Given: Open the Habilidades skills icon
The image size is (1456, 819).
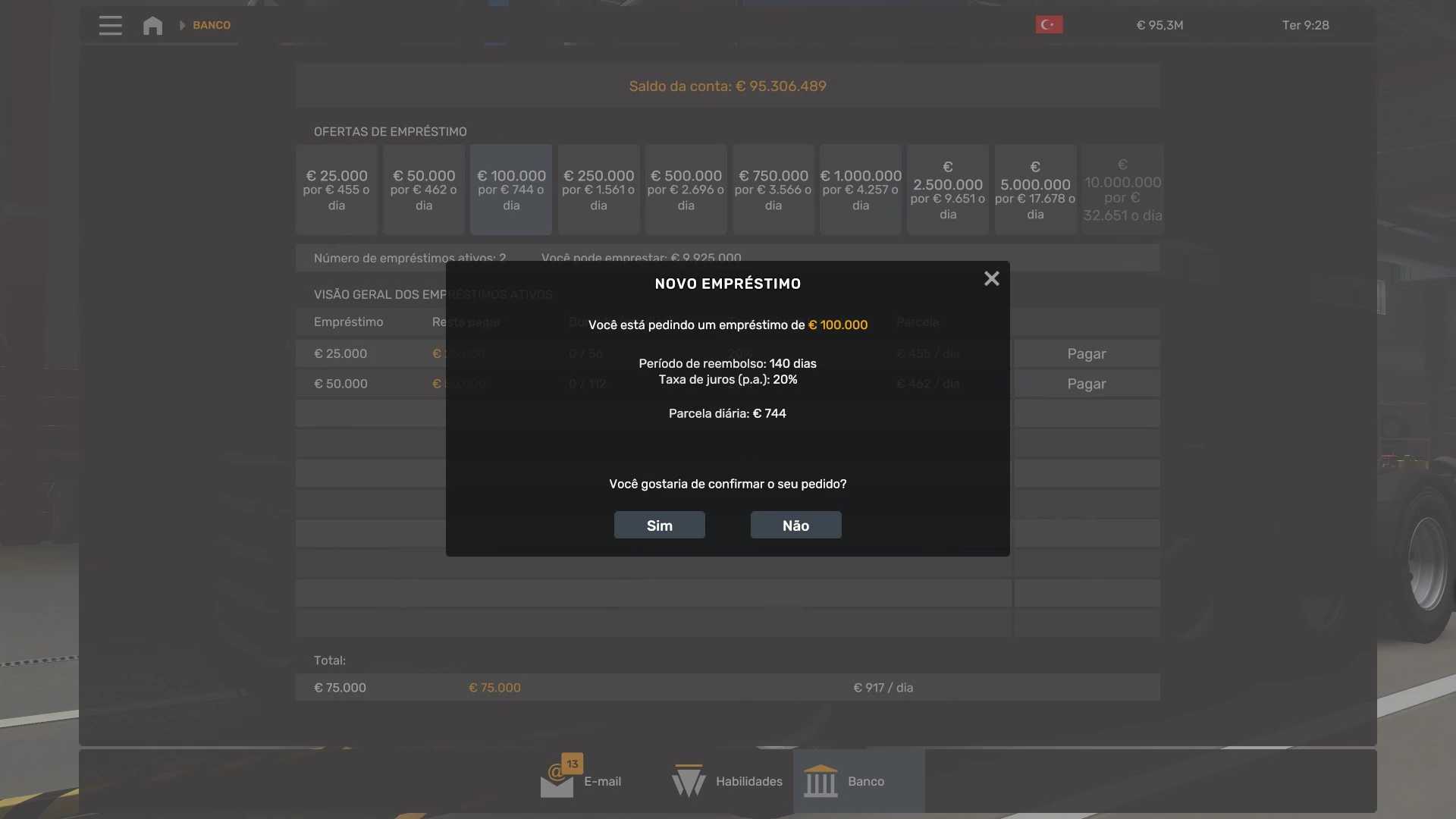Looking at the screenshot, I should 689,781.
